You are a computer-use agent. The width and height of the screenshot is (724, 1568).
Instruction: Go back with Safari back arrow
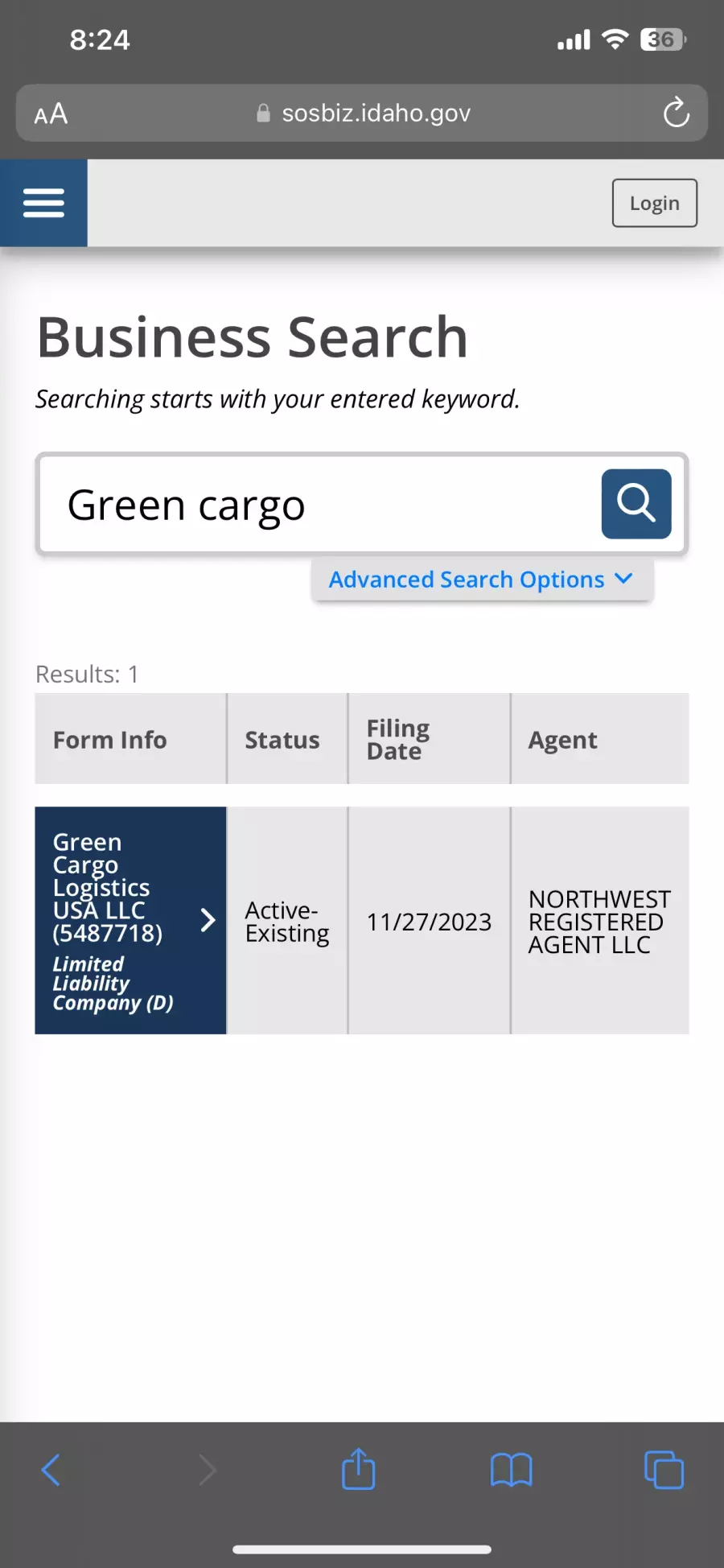51,1470
